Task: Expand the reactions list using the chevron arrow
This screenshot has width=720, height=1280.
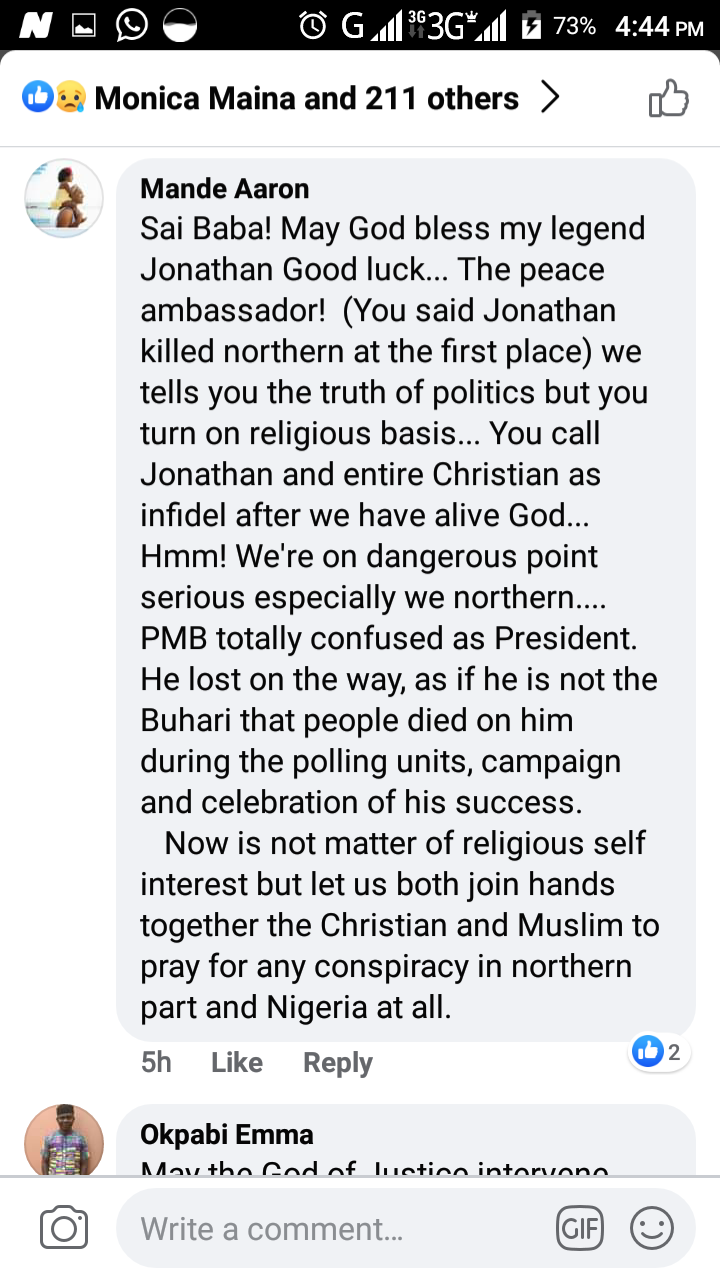Action: tap(549, 98)
